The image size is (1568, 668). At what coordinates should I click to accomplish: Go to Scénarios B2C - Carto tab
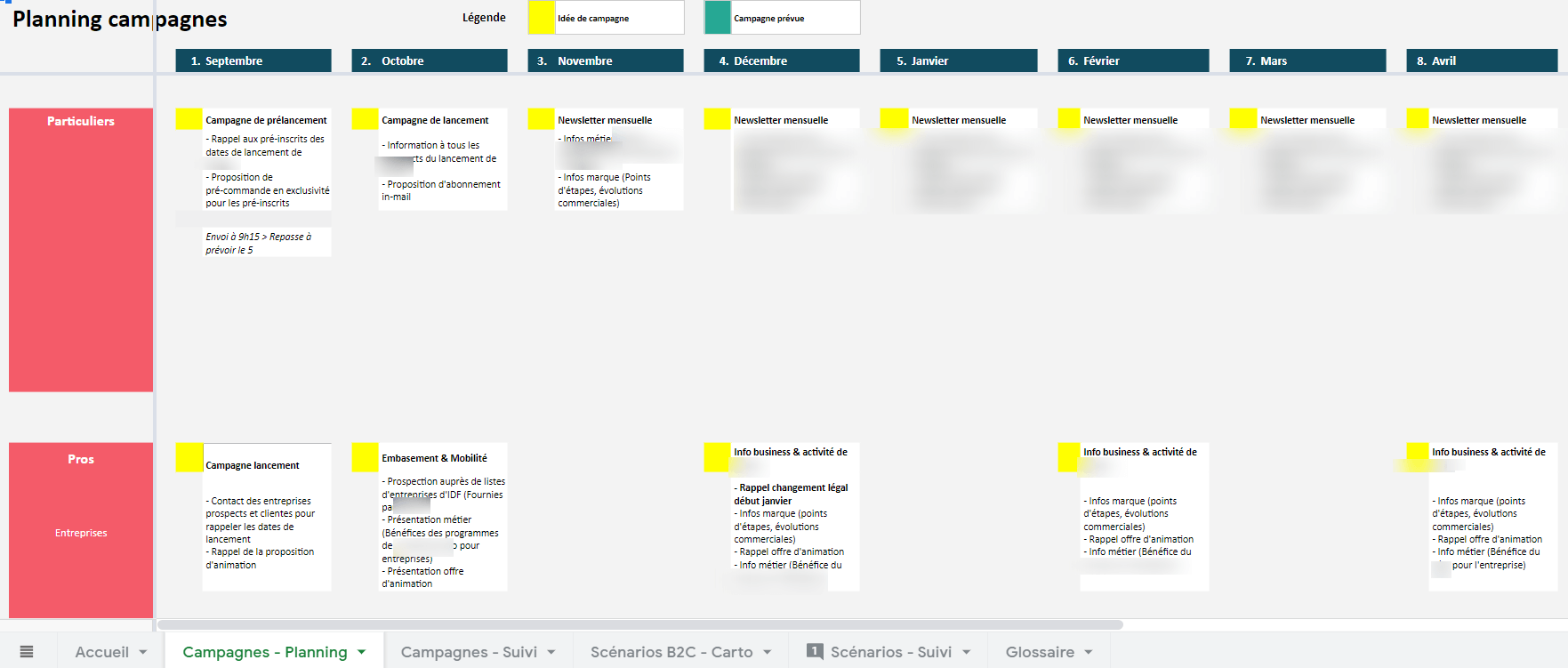[x=671, y=652]
